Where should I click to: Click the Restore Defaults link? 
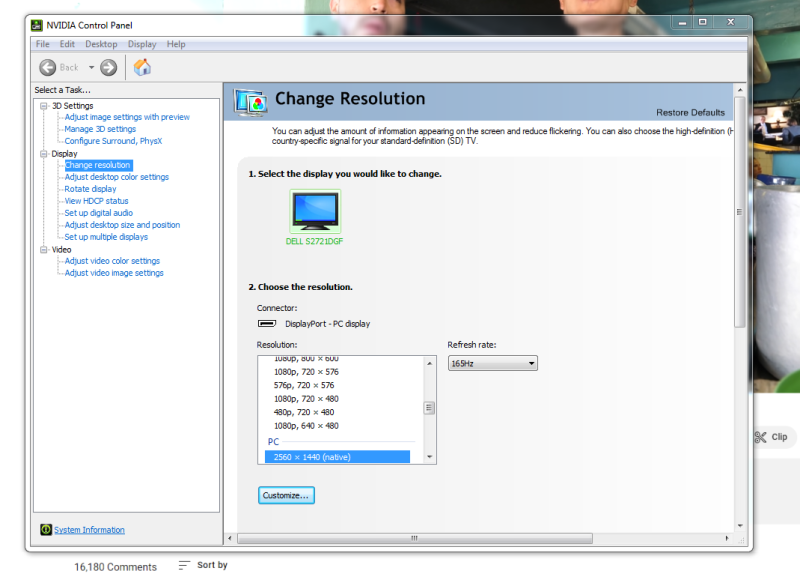click(690, 112)
